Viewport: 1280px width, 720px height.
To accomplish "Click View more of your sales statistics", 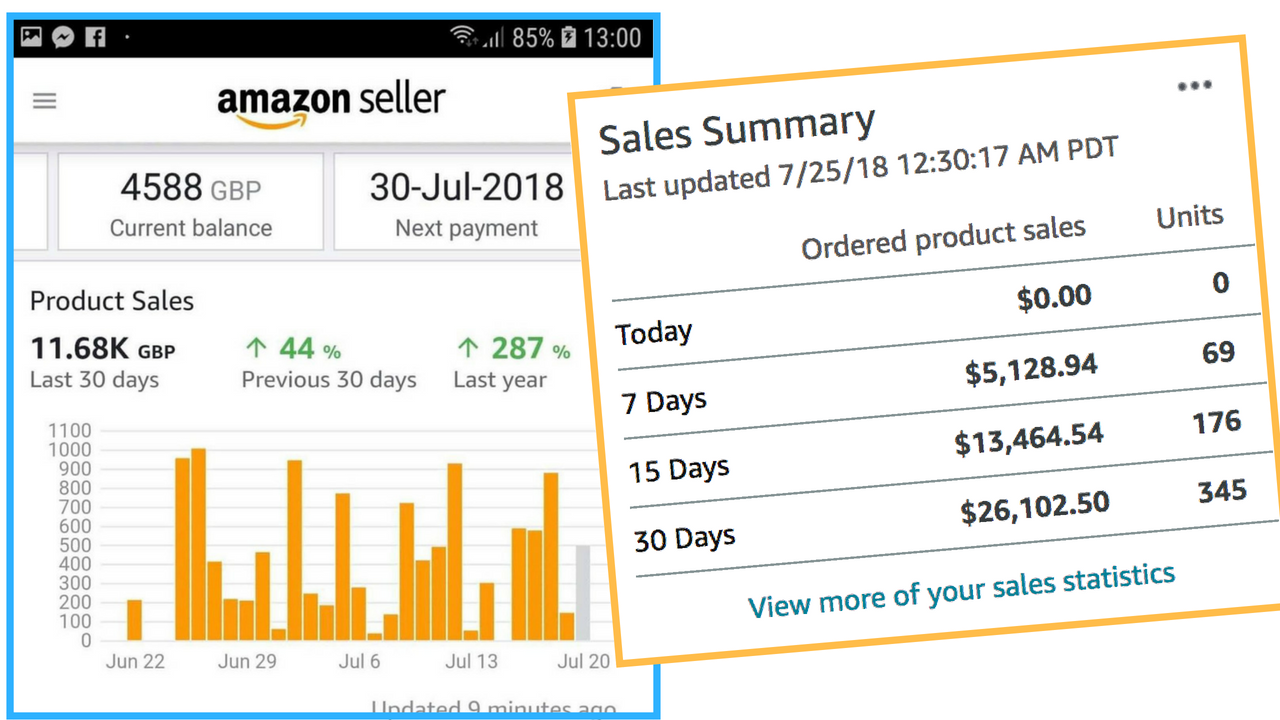I will (961, 591).
